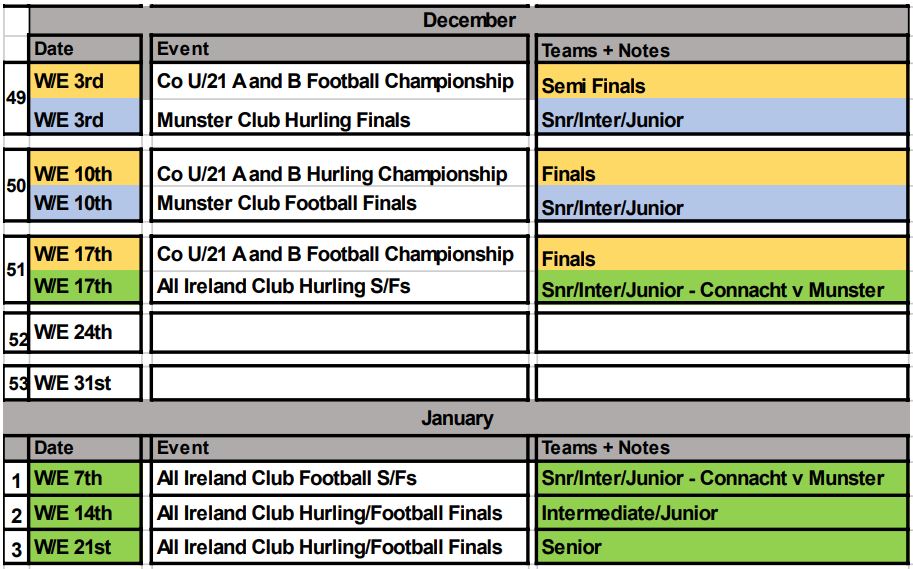Click the empty event cell for W/E 24th
913x569 pixels.
click(x=339, y=333)
